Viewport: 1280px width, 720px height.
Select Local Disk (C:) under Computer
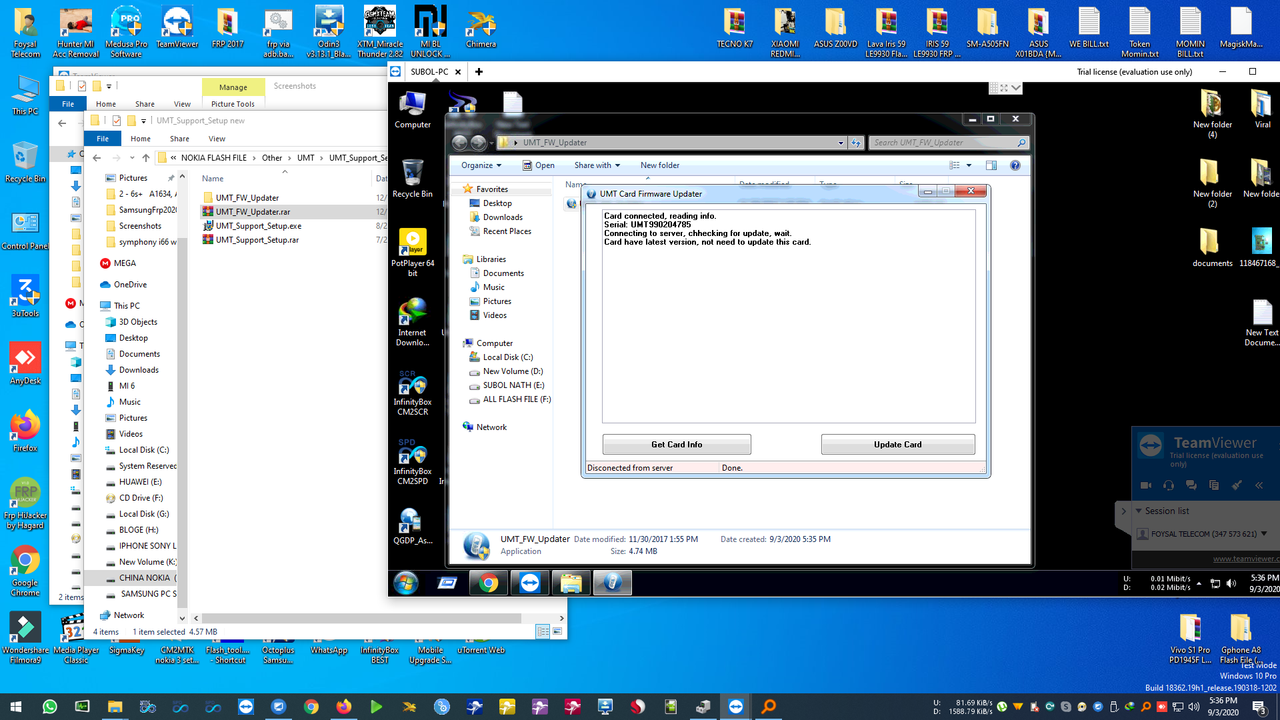click(507, 357)
